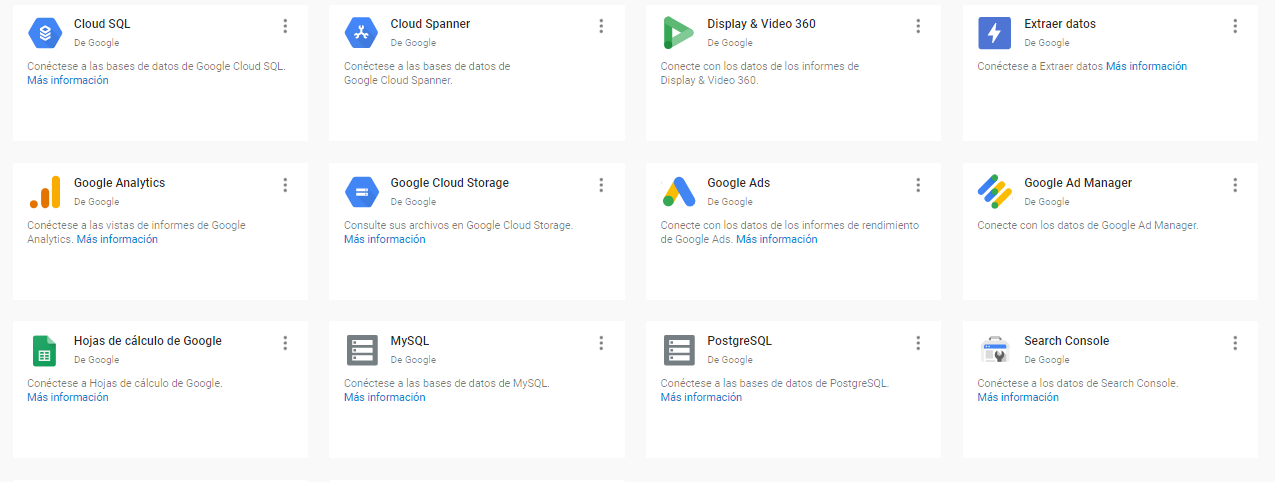
Task: Open Más información link for Google Analytics
Action: [x=117, y=239]
